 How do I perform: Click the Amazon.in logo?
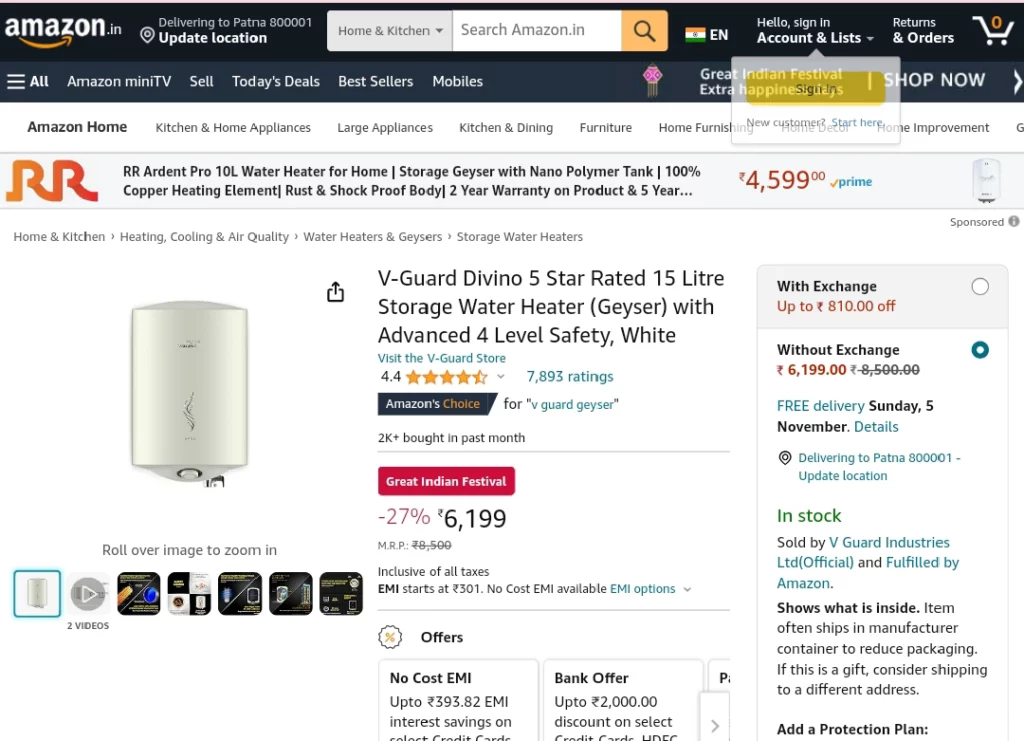pyautogui.click(x=63, y=30)
